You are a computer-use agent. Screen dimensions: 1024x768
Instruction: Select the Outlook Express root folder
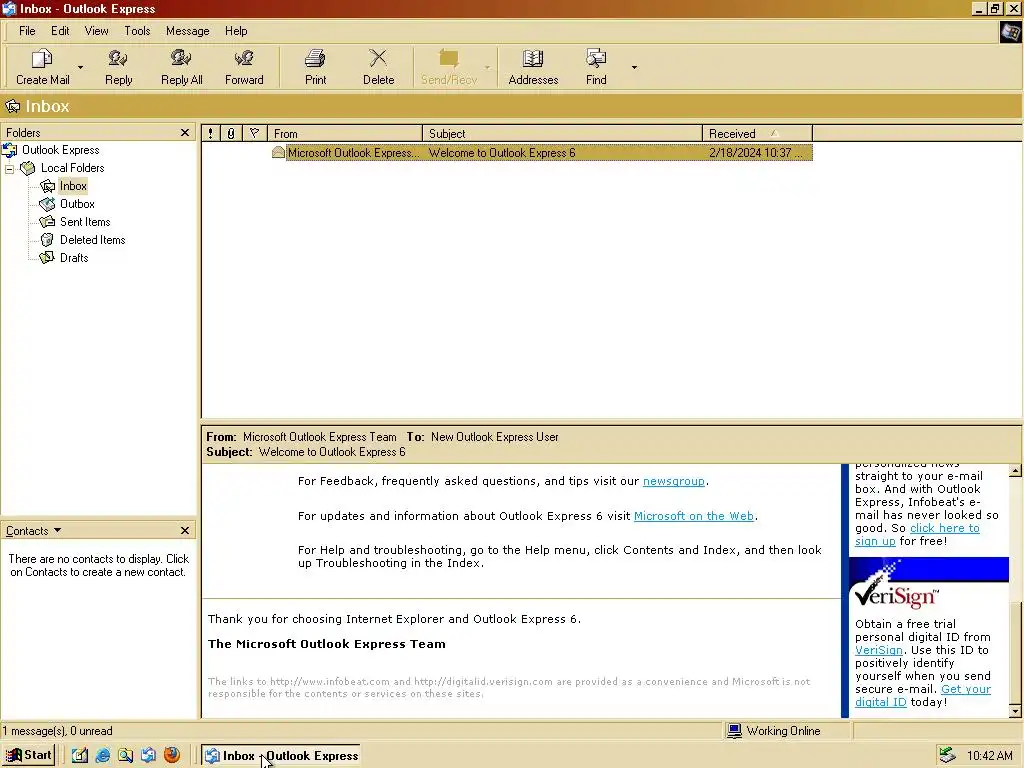pyautogui.click(x=60, y=150)
